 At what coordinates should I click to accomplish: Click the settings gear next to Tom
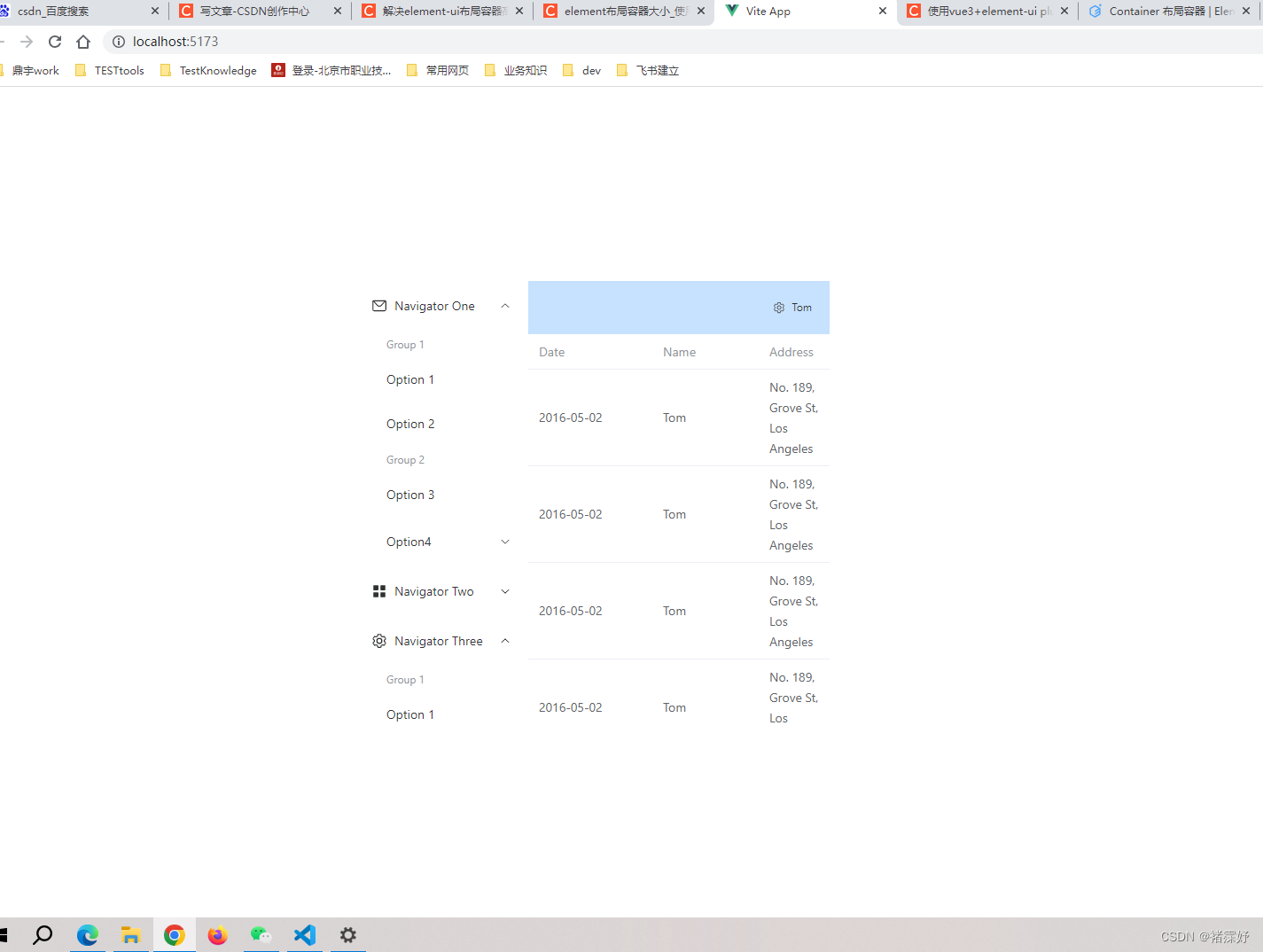coord(778,307)
